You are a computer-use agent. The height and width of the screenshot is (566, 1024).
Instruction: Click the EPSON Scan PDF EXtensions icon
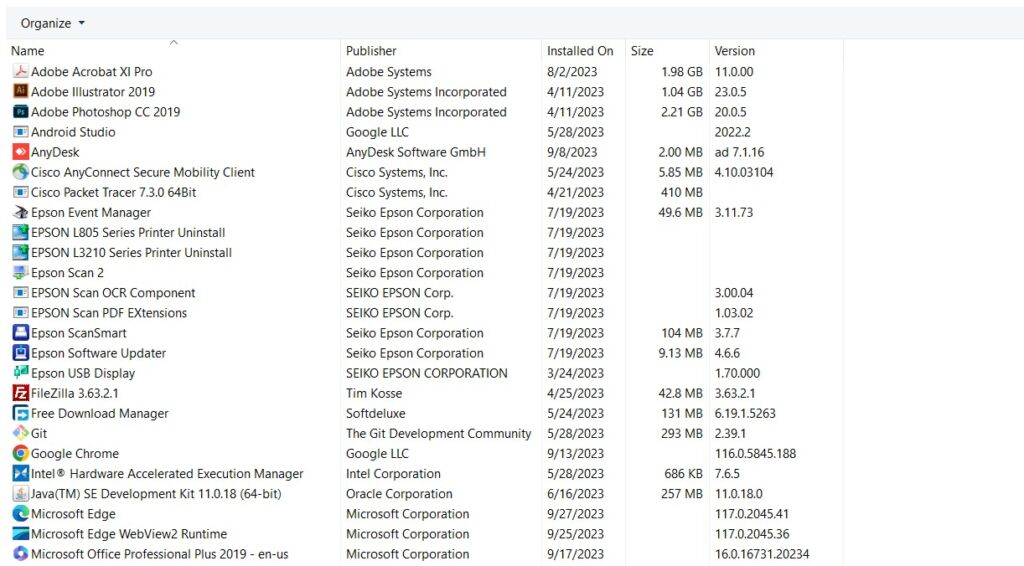click(x=21, y=313)
